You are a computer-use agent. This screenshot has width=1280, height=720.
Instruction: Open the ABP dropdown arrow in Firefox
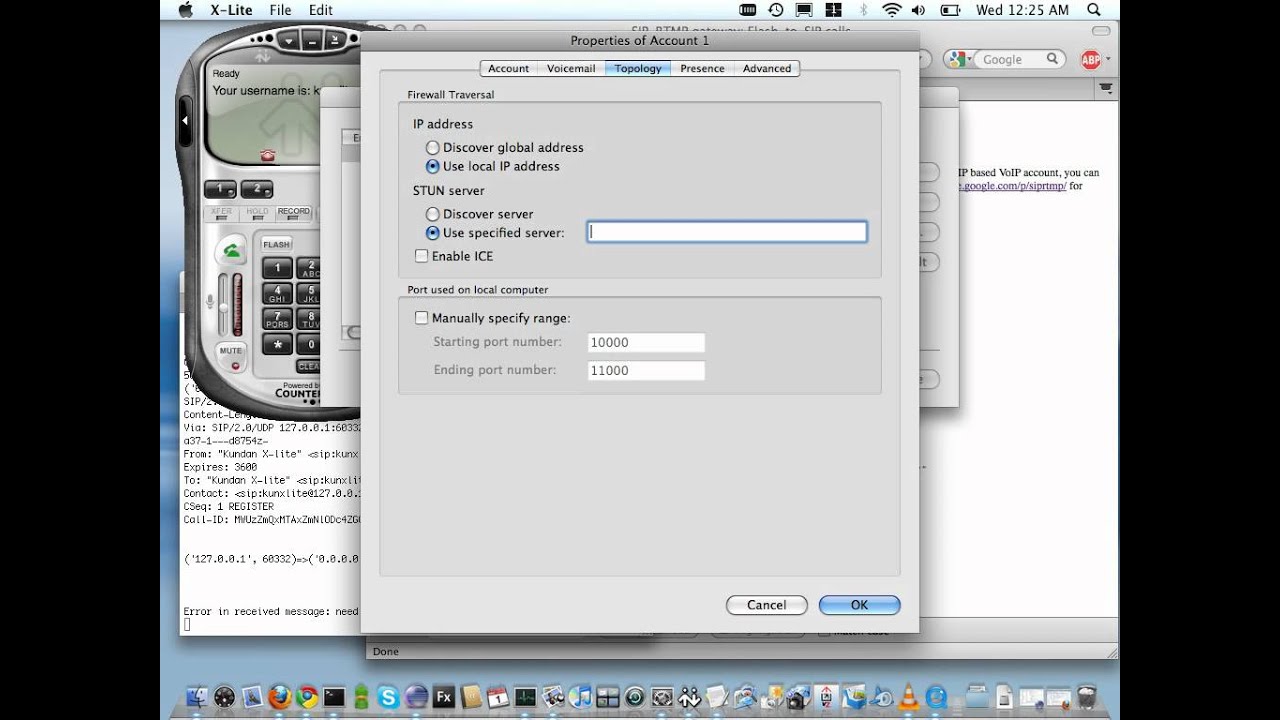(x=1108, y=60)
